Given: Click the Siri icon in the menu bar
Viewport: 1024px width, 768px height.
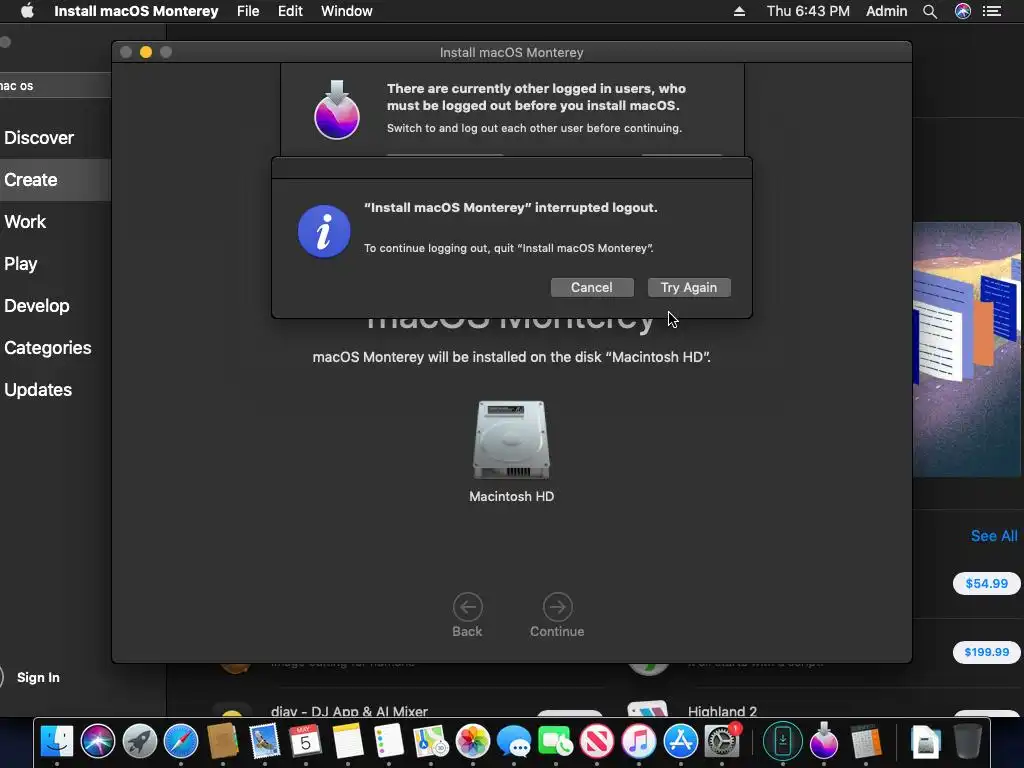Looking at the screenshot, I should click(963, 11).
